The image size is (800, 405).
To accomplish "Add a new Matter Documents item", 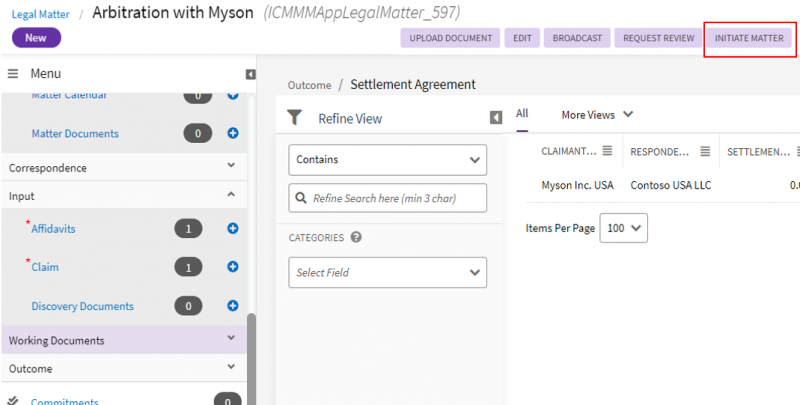I will 233,133.
